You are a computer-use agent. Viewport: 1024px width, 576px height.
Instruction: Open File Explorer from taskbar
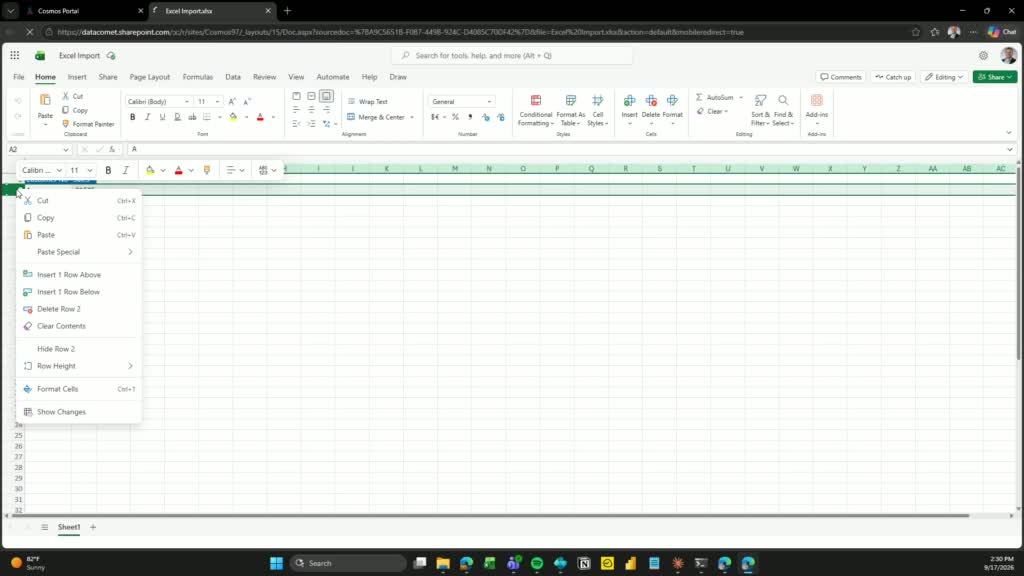(x=443, y=563)
